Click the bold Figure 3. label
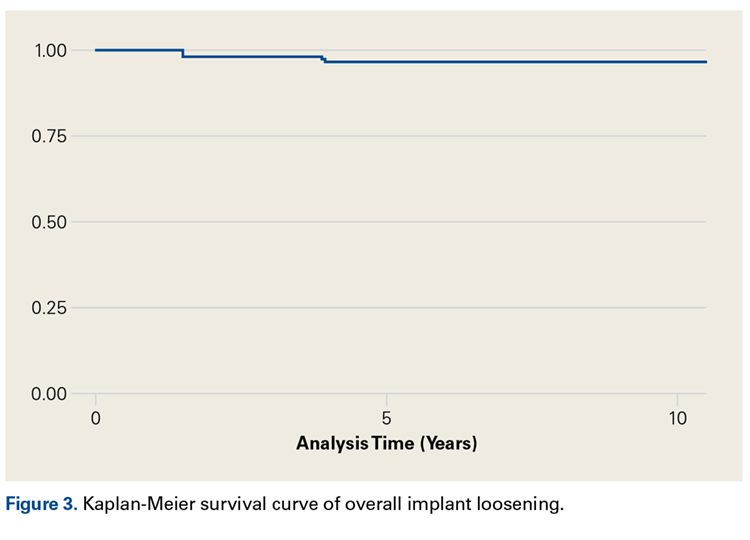 (43, 504)
